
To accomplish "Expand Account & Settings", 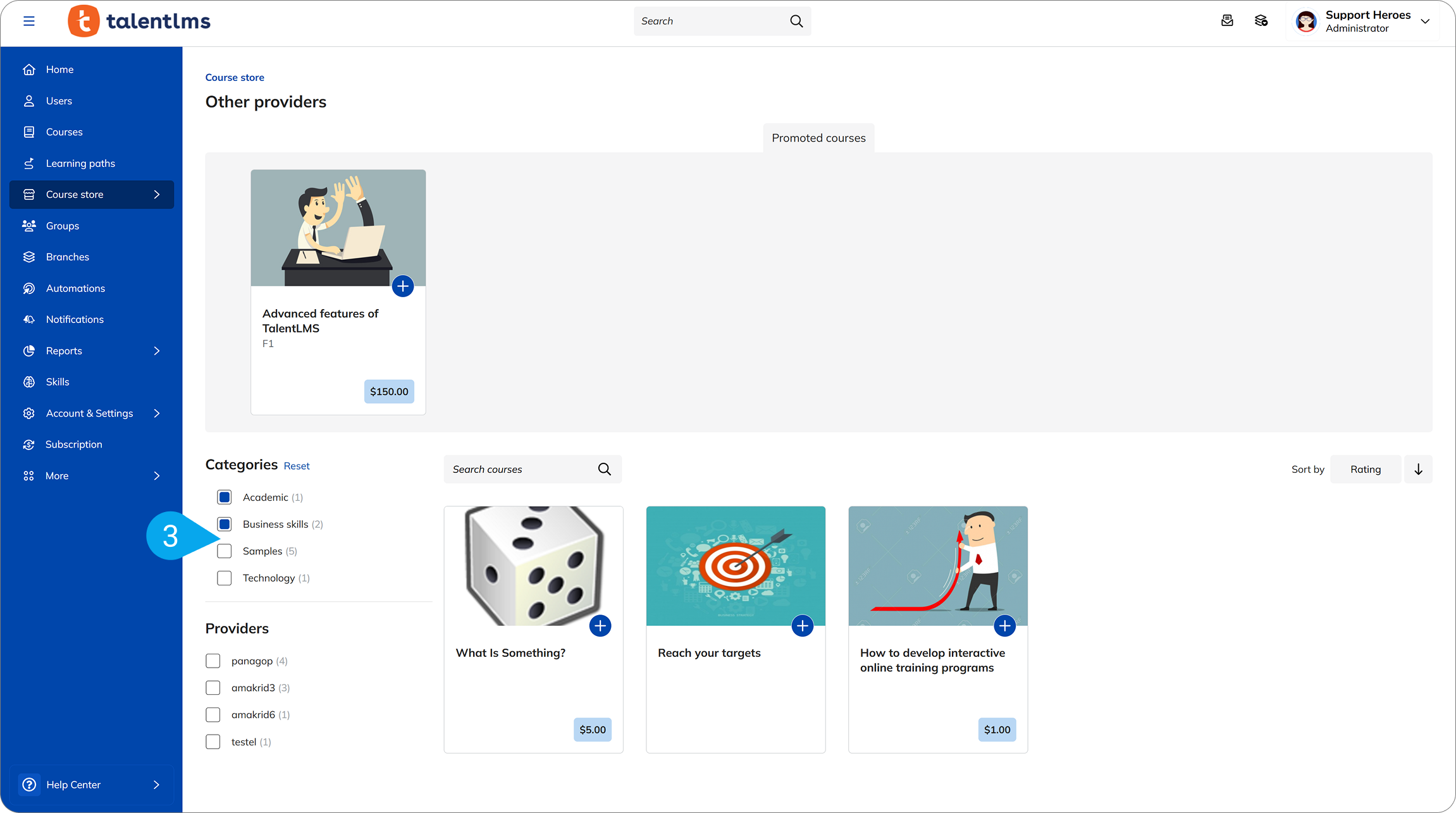I will click(x=89, y=413).
